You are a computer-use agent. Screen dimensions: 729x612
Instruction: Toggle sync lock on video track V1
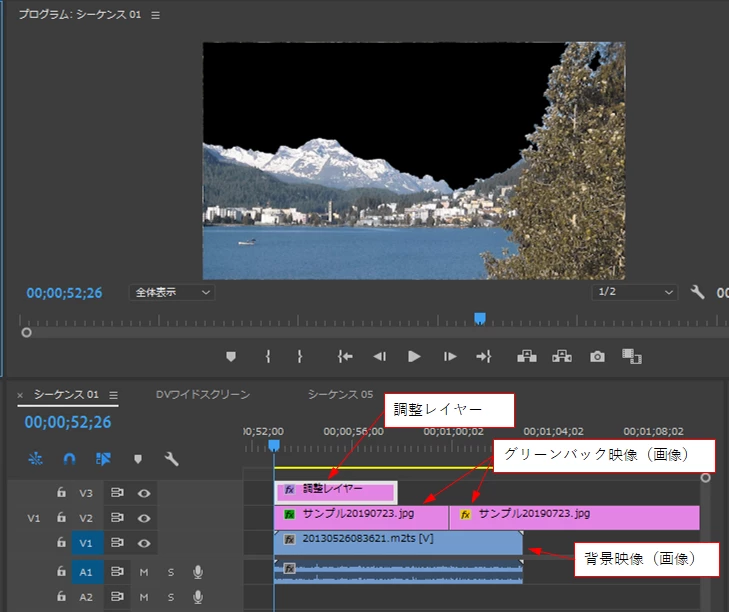117,542
